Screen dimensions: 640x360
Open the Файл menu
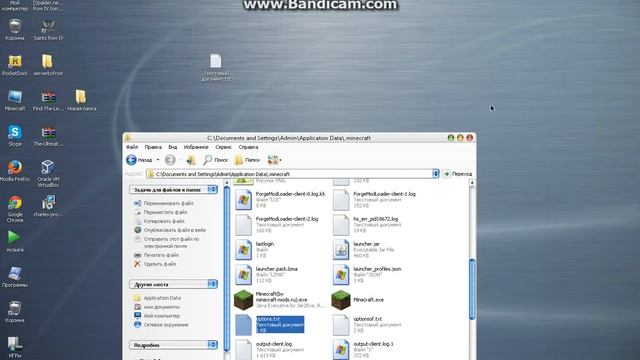[132, 147]
